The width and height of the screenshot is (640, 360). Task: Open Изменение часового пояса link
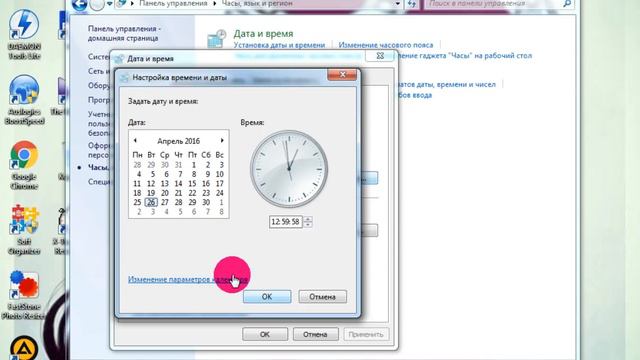[x=386, y=45]
